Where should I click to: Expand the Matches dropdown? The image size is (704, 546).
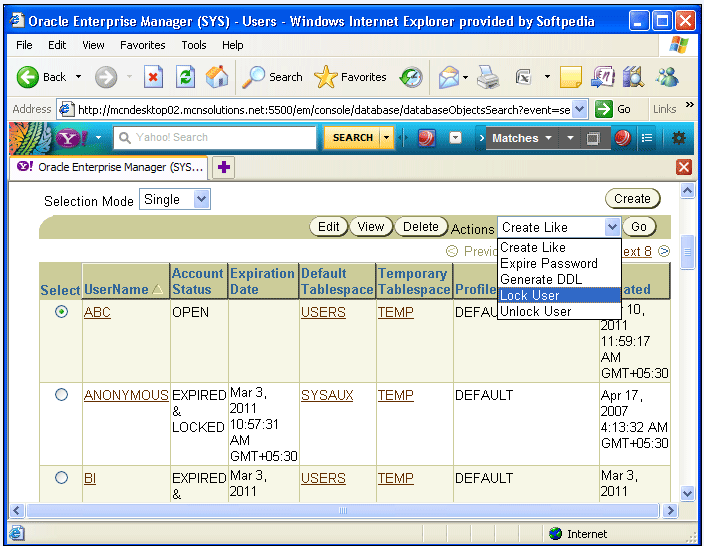tap(548, 138)
